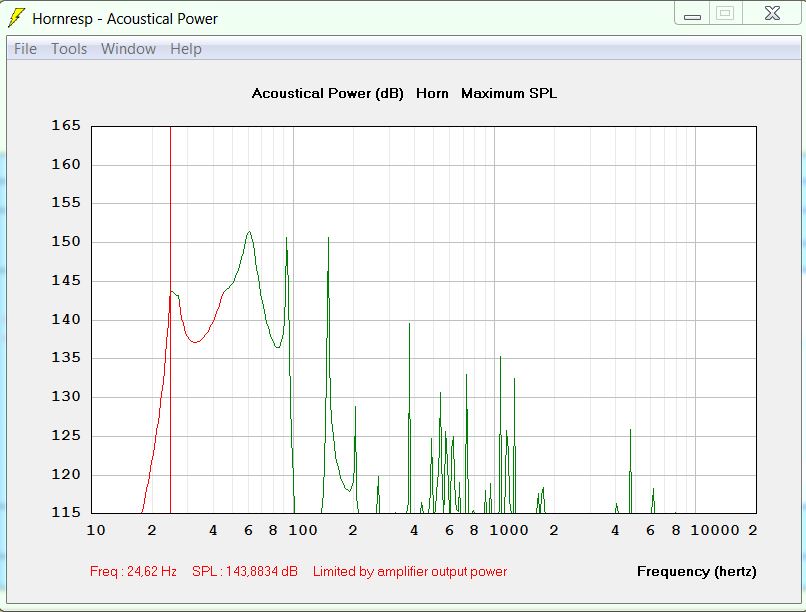Click the 165 y-axis label
The image size is (806, 612).
(66, 125)
